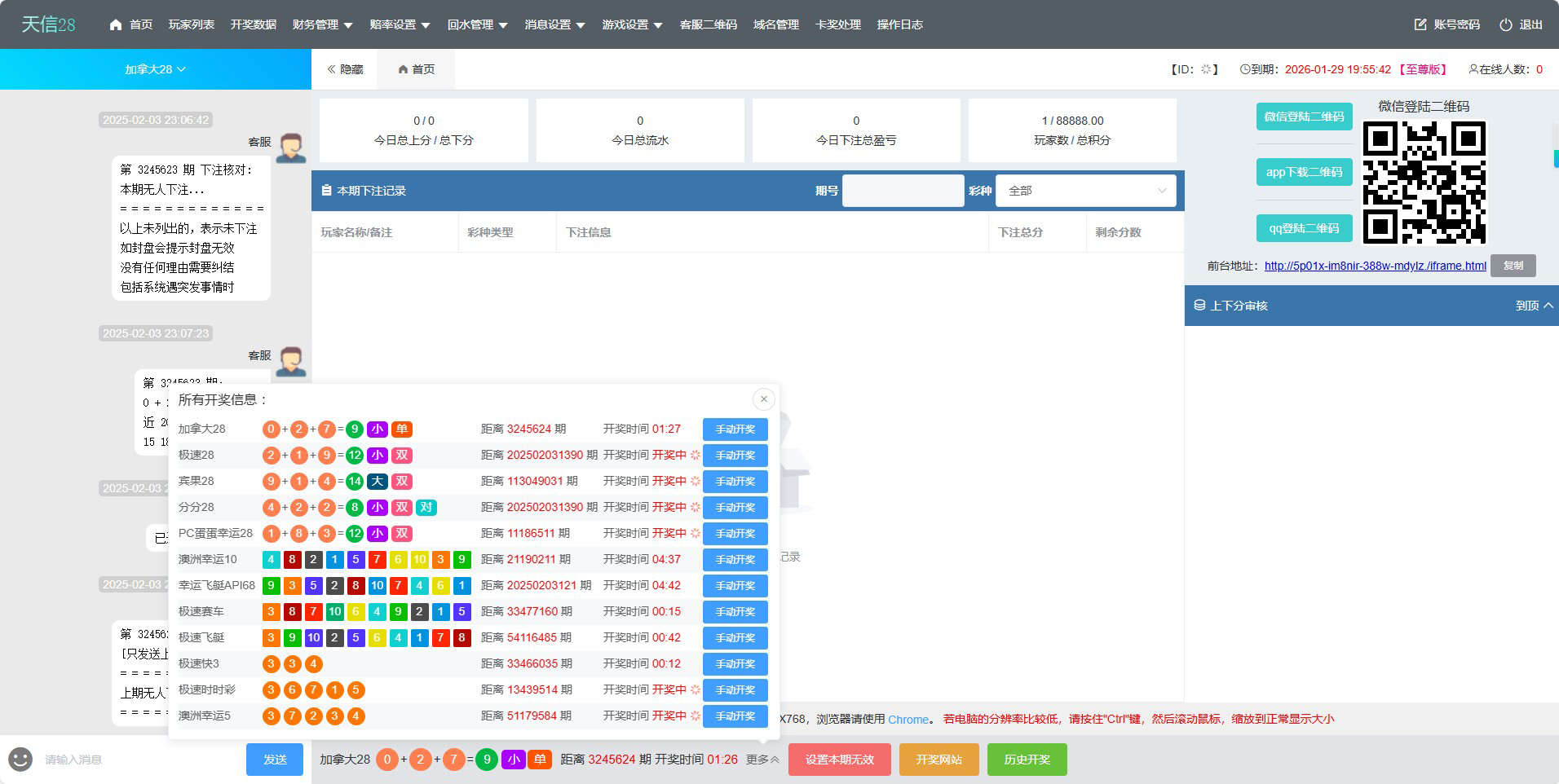Expand the 财务管理 menu

point(322,24)
